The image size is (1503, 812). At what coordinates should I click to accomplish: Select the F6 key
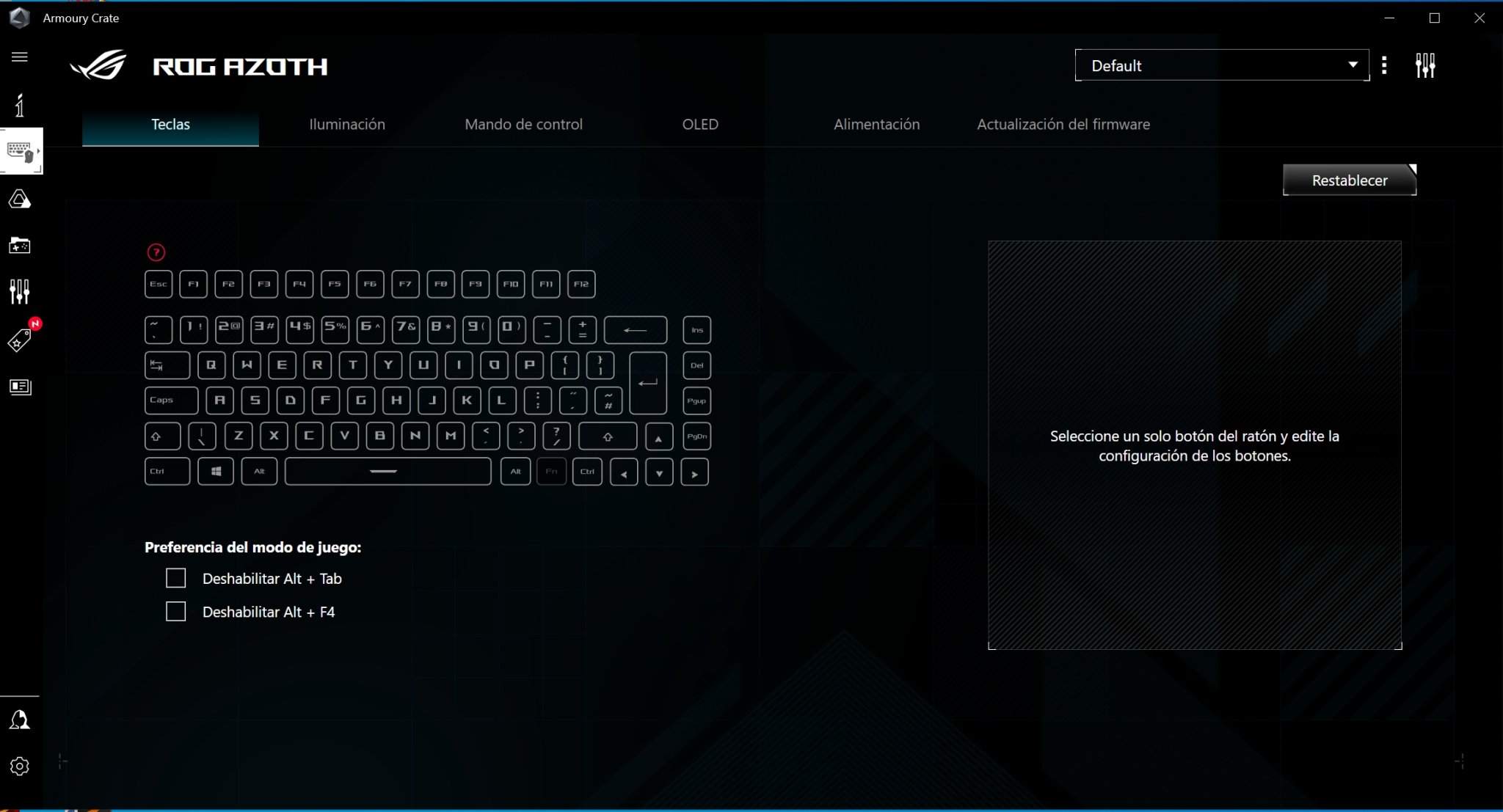tap(370, 284)
